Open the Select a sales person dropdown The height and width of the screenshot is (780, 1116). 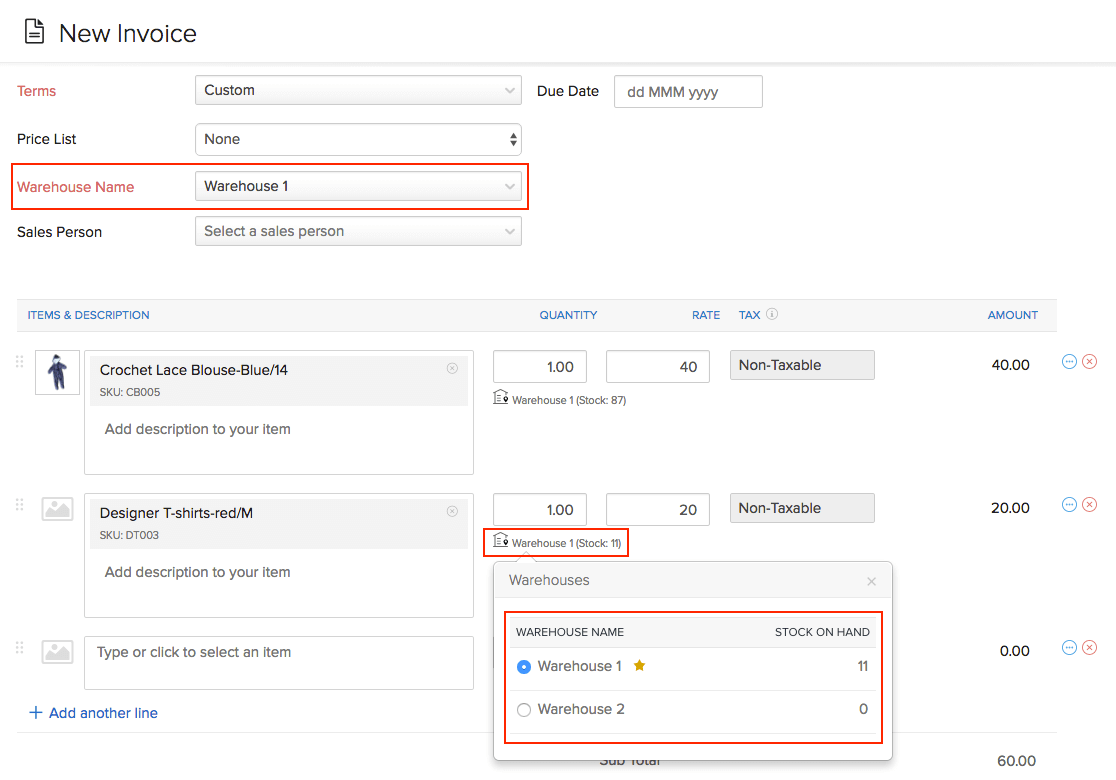click(x=358, y=231)
